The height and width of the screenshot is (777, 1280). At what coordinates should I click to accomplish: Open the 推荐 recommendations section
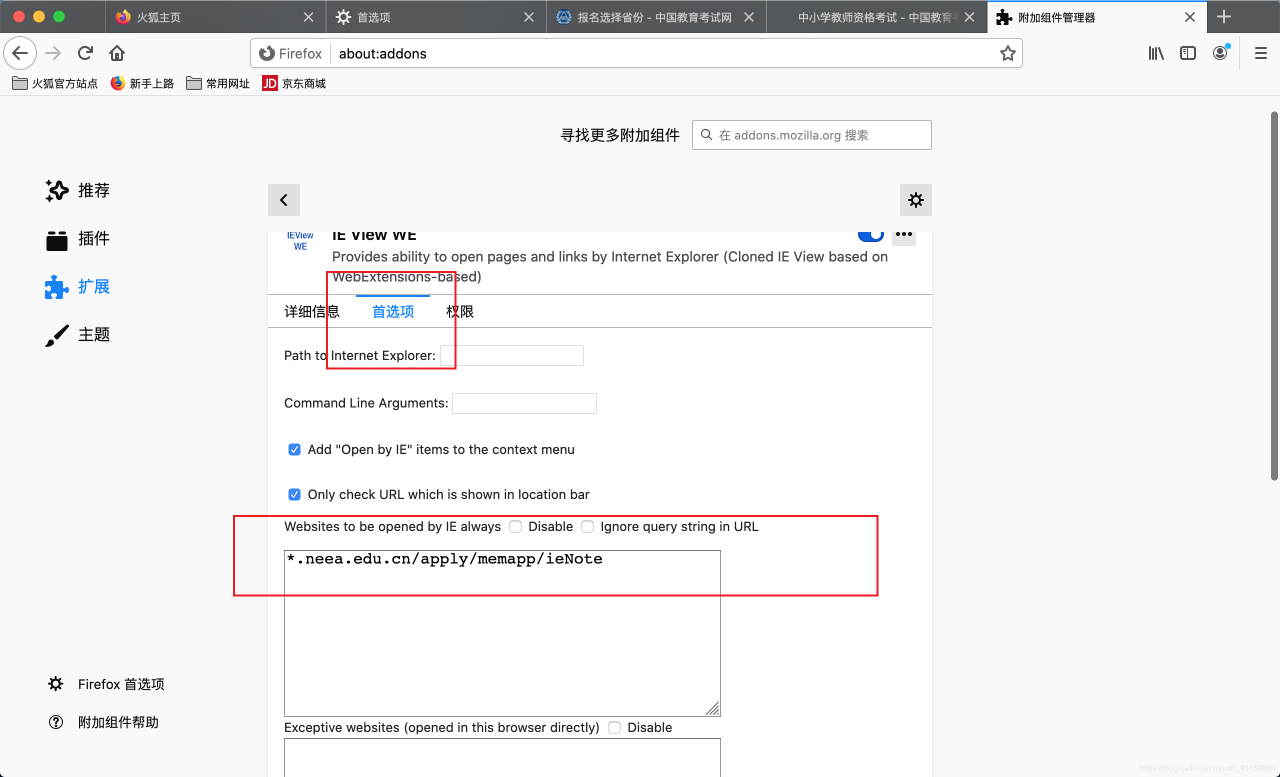pos(78,190)
